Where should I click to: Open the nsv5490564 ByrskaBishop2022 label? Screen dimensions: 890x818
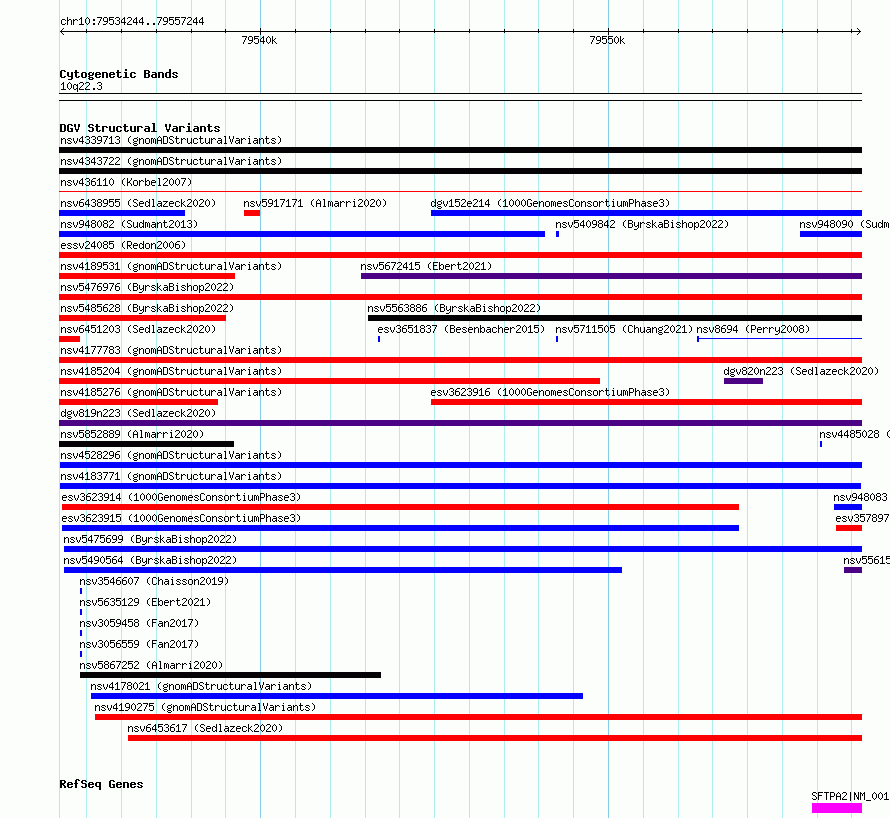150,560
